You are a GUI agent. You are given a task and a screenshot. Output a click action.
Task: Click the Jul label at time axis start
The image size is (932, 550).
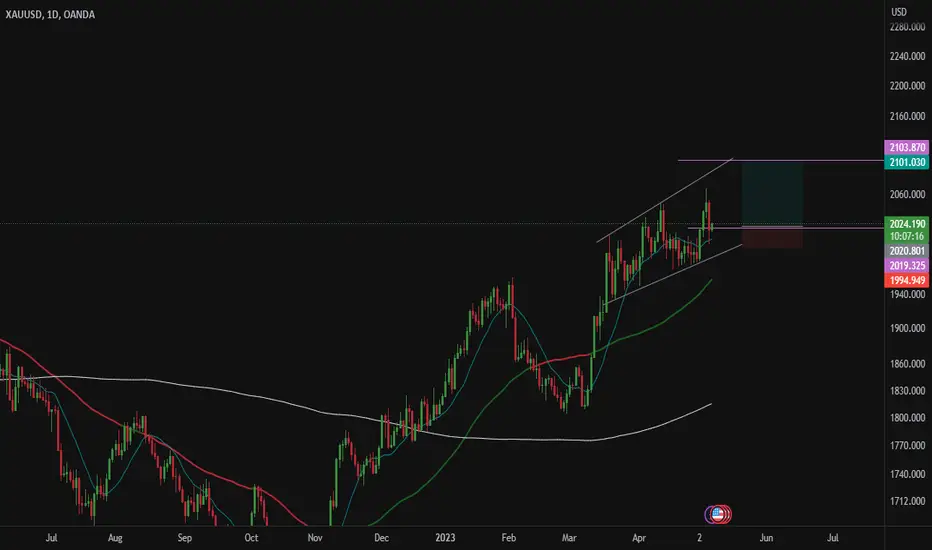tap(52, 538)
